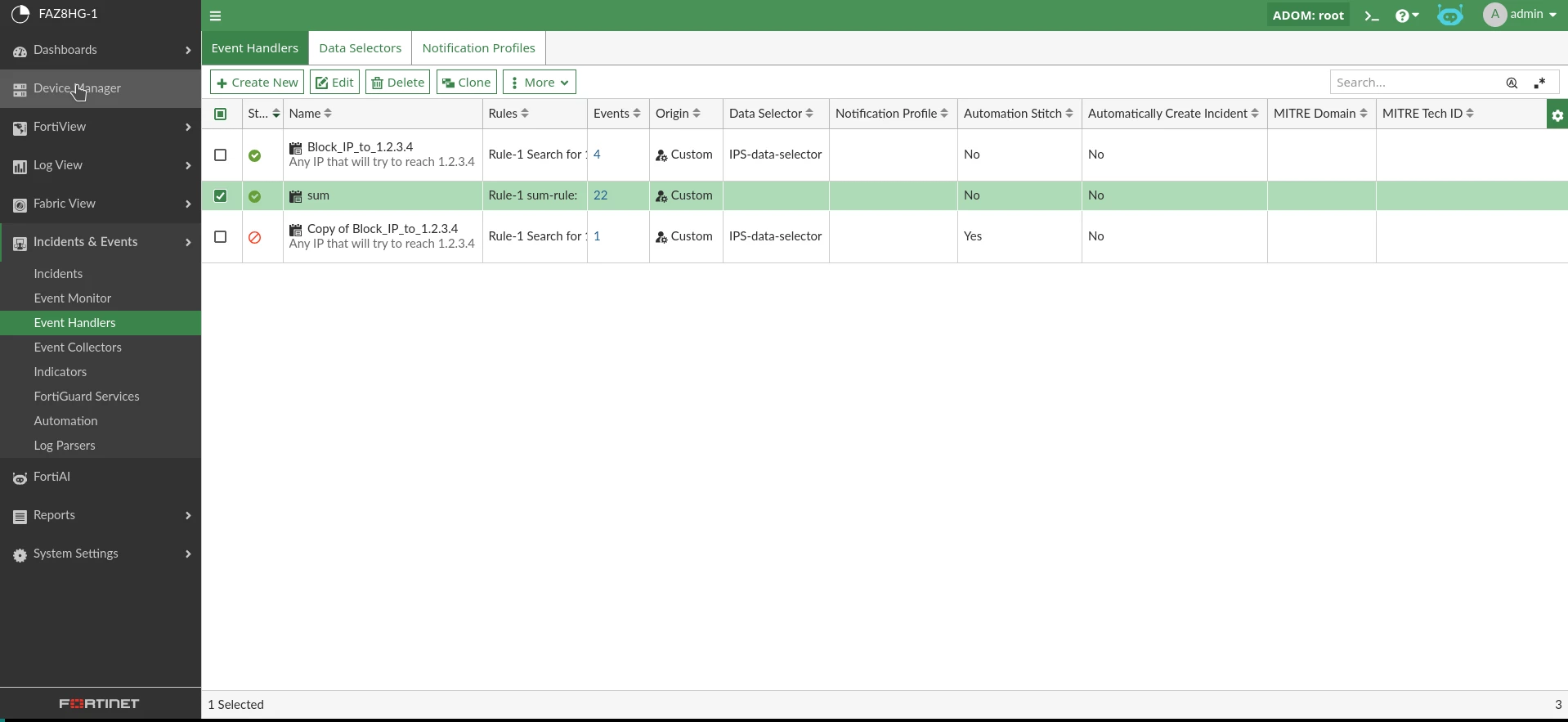This screenshot has height=722, width=1568.
Task: Open Device Manager in sidebar
Action: (101, 88)
